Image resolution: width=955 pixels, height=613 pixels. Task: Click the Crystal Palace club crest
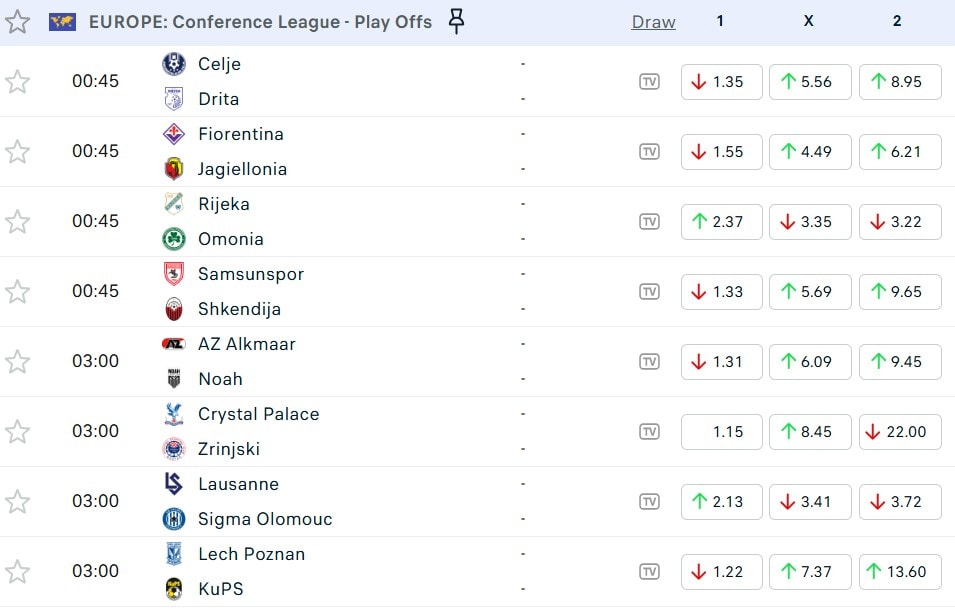(174, 414)
